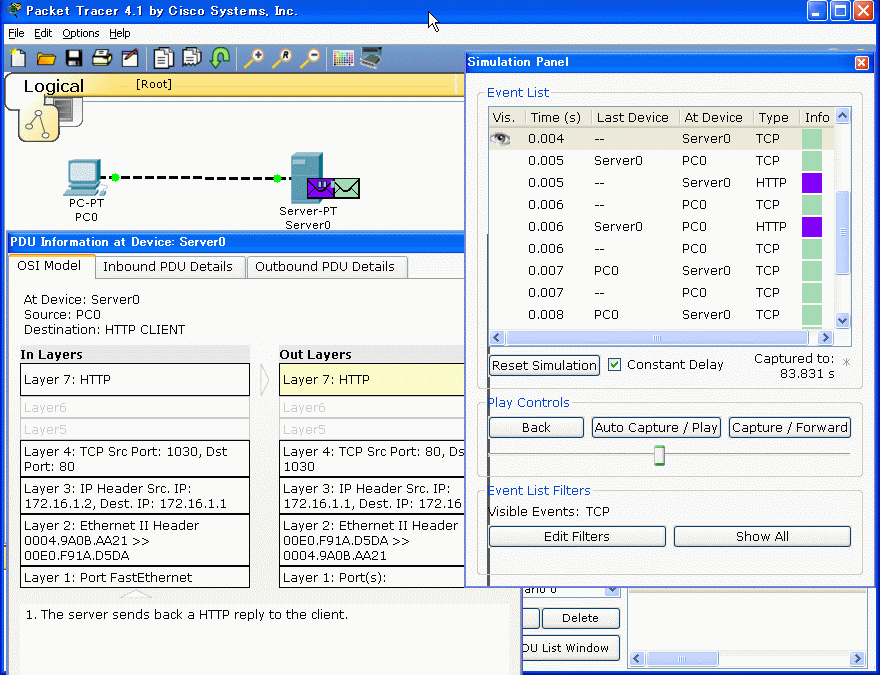This screenshot has height=675, width=880.
Task: Click the eye icon on the 0.004 event
Action: (500, 139)
